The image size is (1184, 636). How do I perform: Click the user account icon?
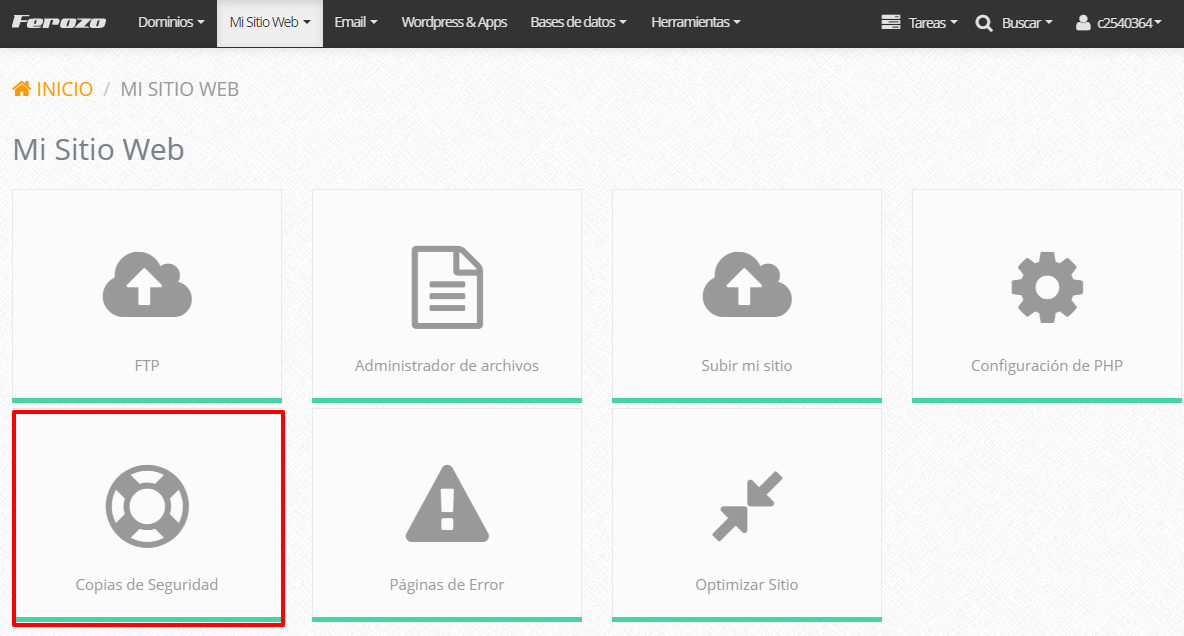click(1083, 23)
